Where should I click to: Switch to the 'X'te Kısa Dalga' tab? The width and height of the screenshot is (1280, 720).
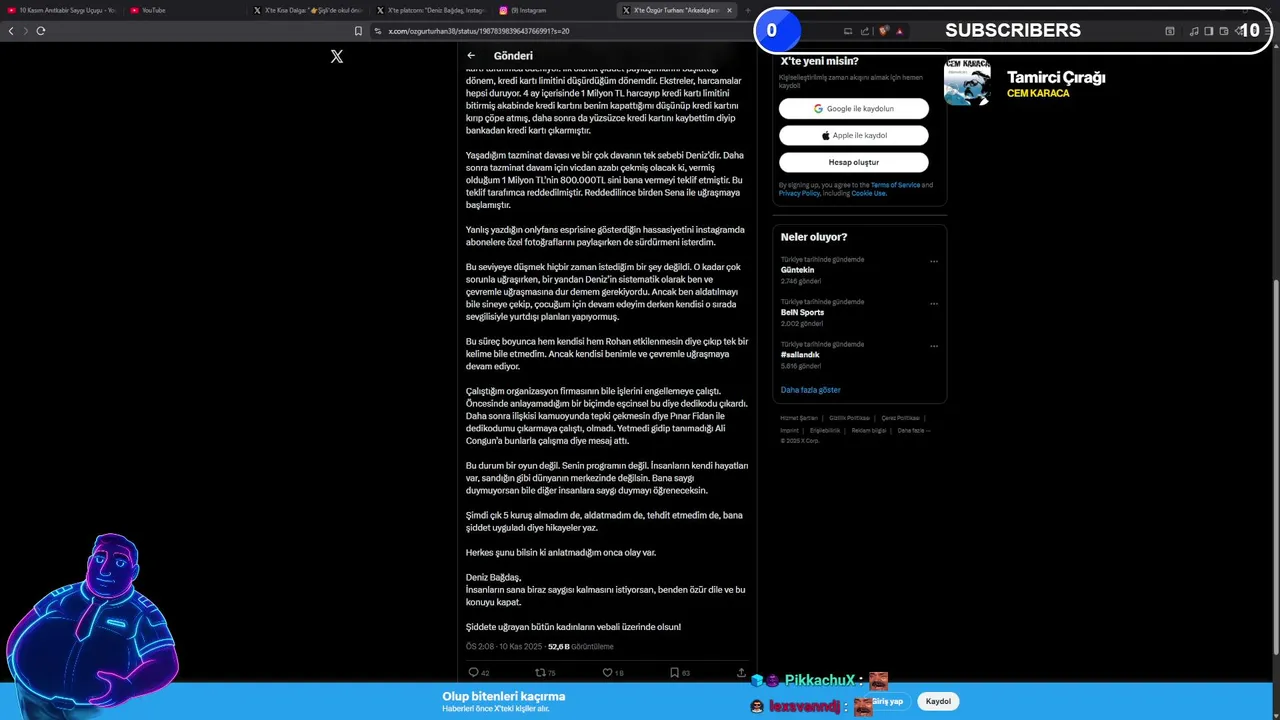[x=308, y=10]
